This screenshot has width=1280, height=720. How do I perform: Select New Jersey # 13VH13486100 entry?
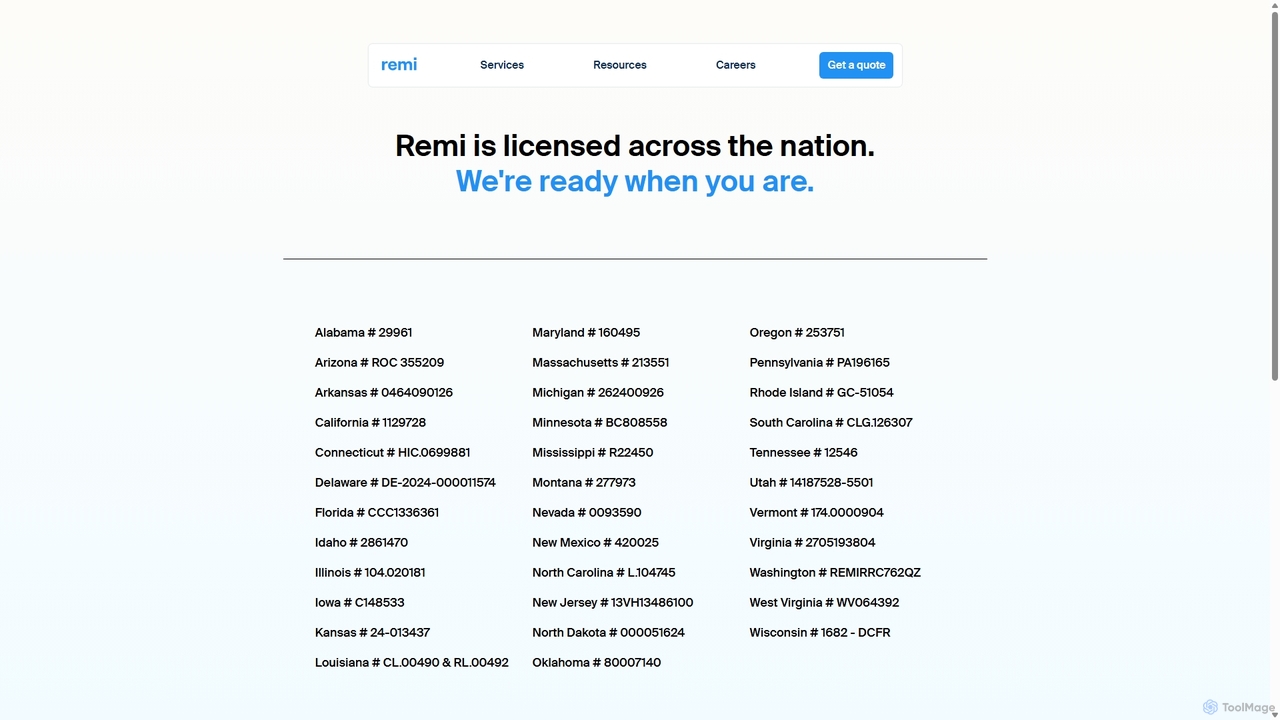(613, 603)
